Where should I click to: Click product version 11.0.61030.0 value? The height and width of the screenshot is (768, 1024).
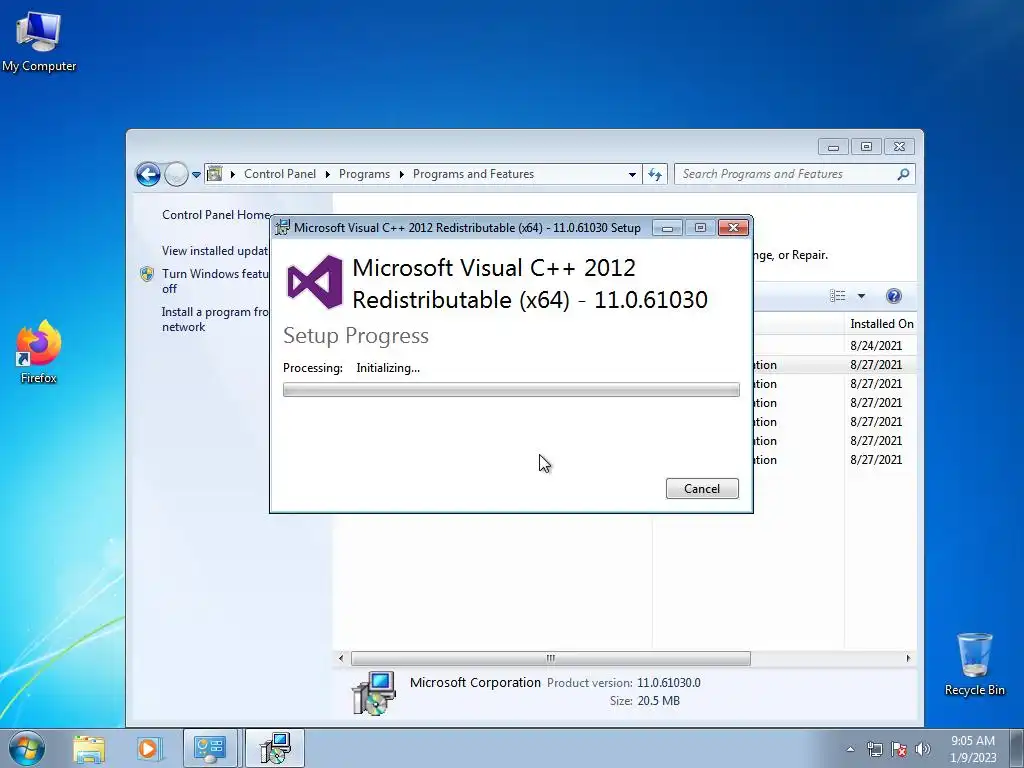[x=669, y=683]
